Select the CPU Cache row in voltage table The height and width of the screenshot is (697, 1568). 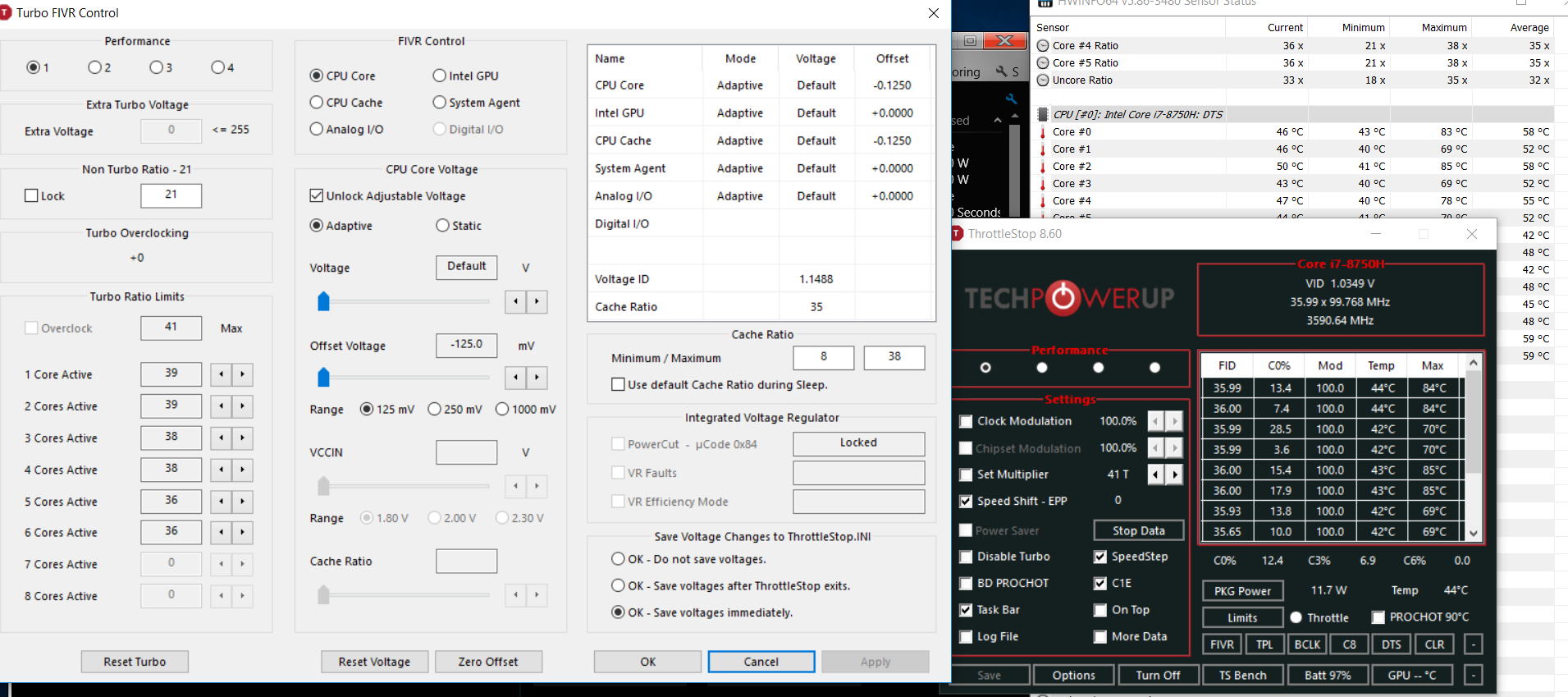click(x=761, y=141)
